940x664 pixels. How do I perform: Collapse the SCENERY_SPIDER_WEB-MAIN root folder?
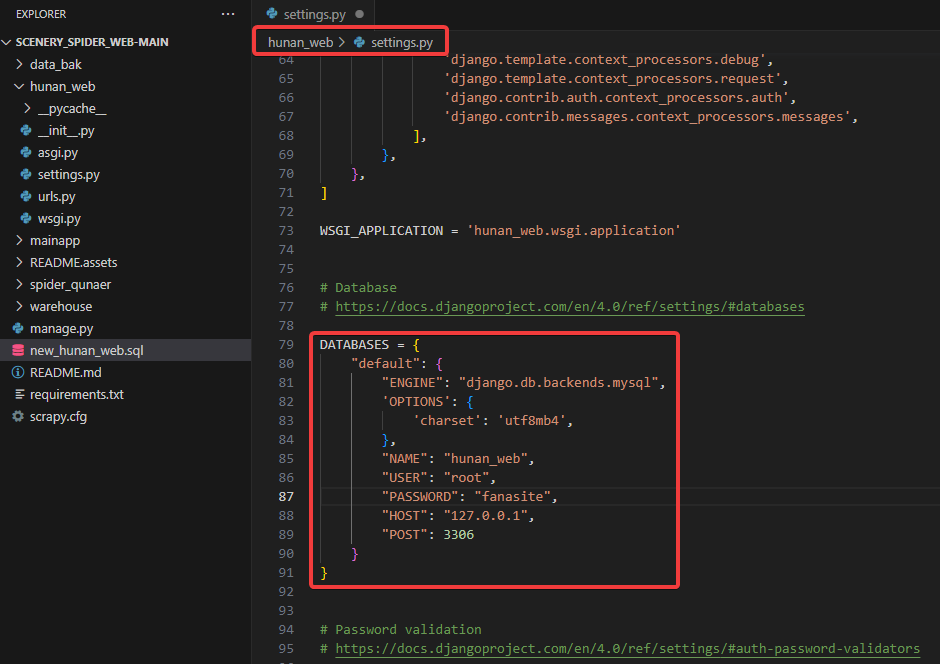pyautogui.click(x=8, y=42)
